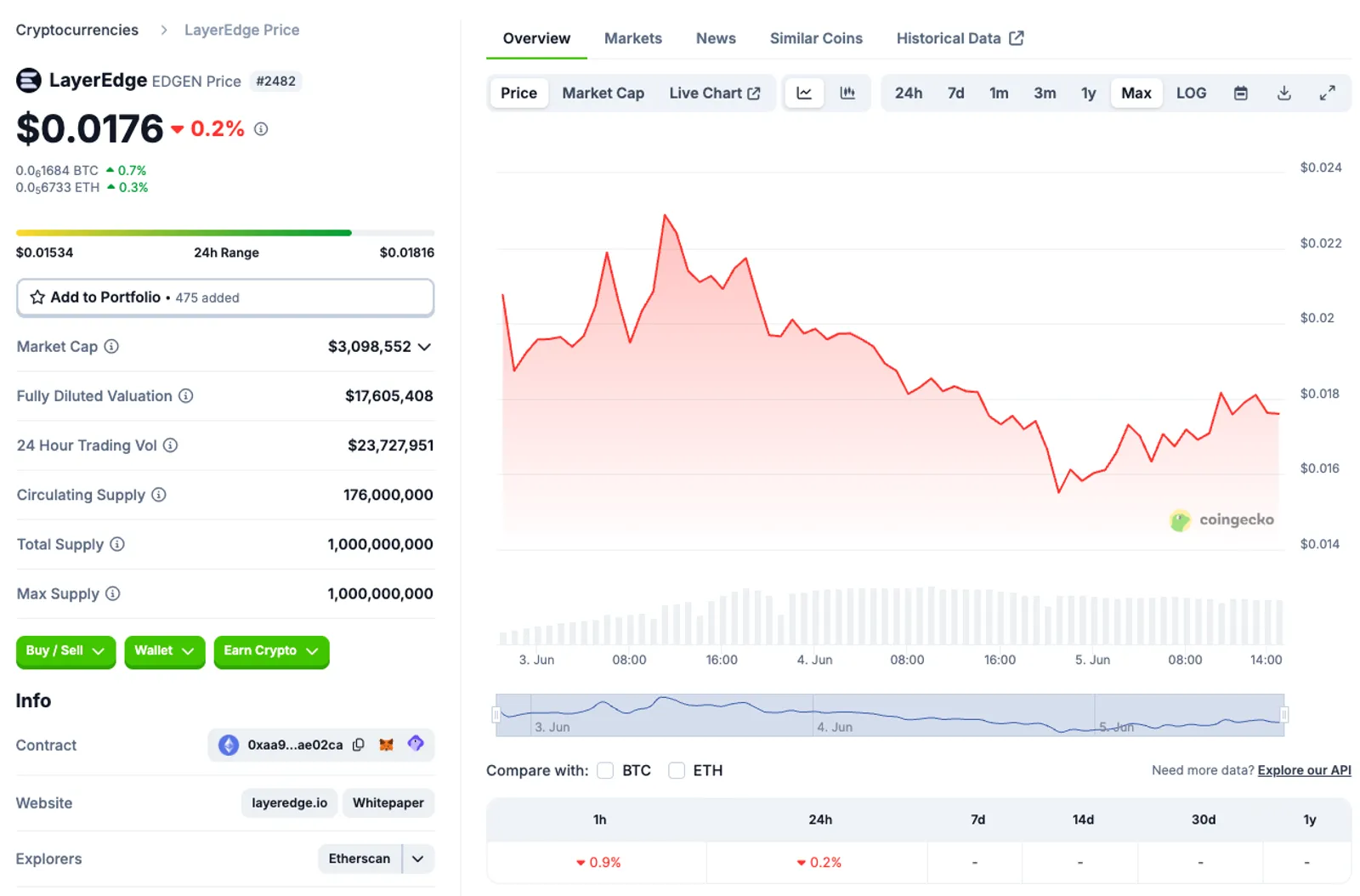
Task: Click the #2482 rank badge
Action: 276,82
